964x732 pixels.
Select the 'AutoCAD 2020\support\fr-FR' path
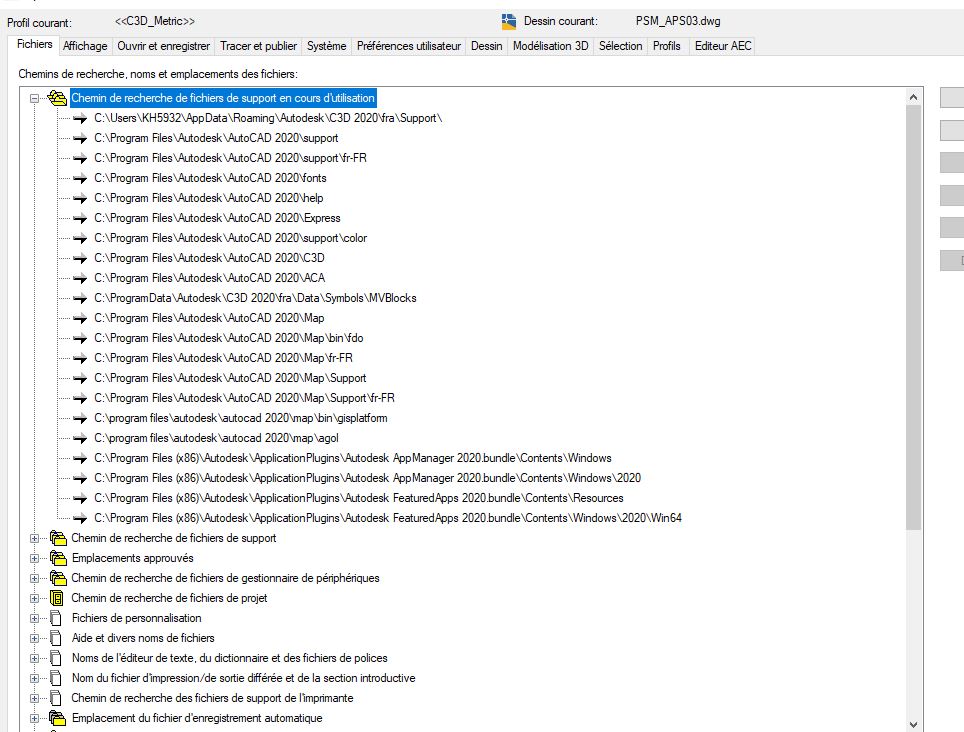[x=231, y=158]
